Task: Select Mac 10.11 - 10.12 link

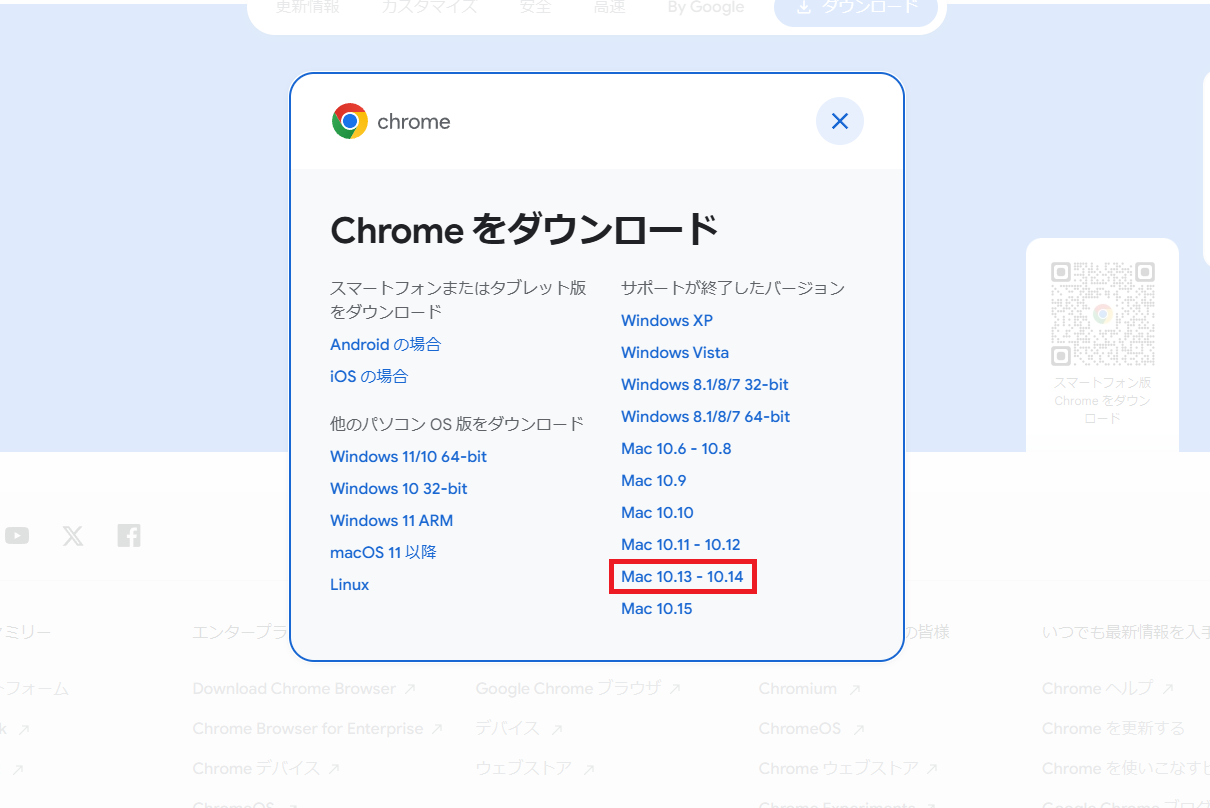Action: (x=681, y=544)
